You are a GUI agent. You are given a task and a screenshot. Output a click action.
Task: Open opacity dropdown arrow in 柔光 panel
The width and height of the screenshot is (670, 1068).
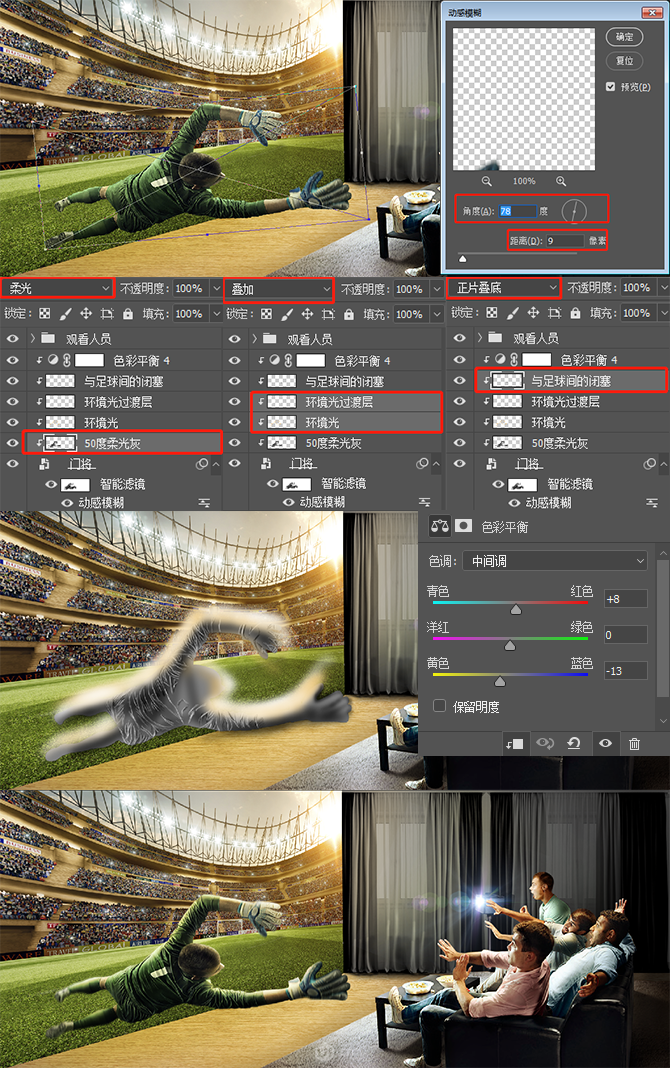(216, 289)
